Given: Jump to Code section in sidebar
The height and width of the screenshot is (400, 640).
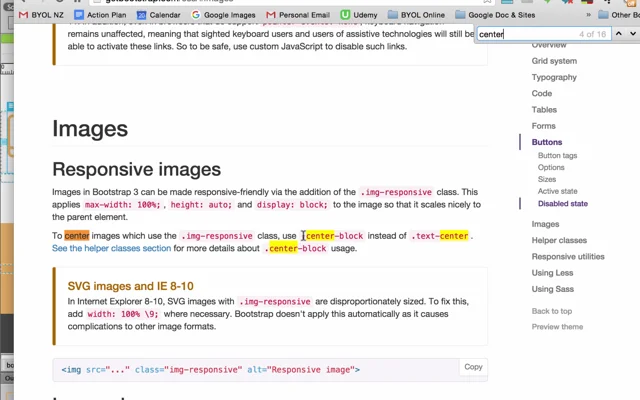Looking at the screenshot, I should pos(542,93).
